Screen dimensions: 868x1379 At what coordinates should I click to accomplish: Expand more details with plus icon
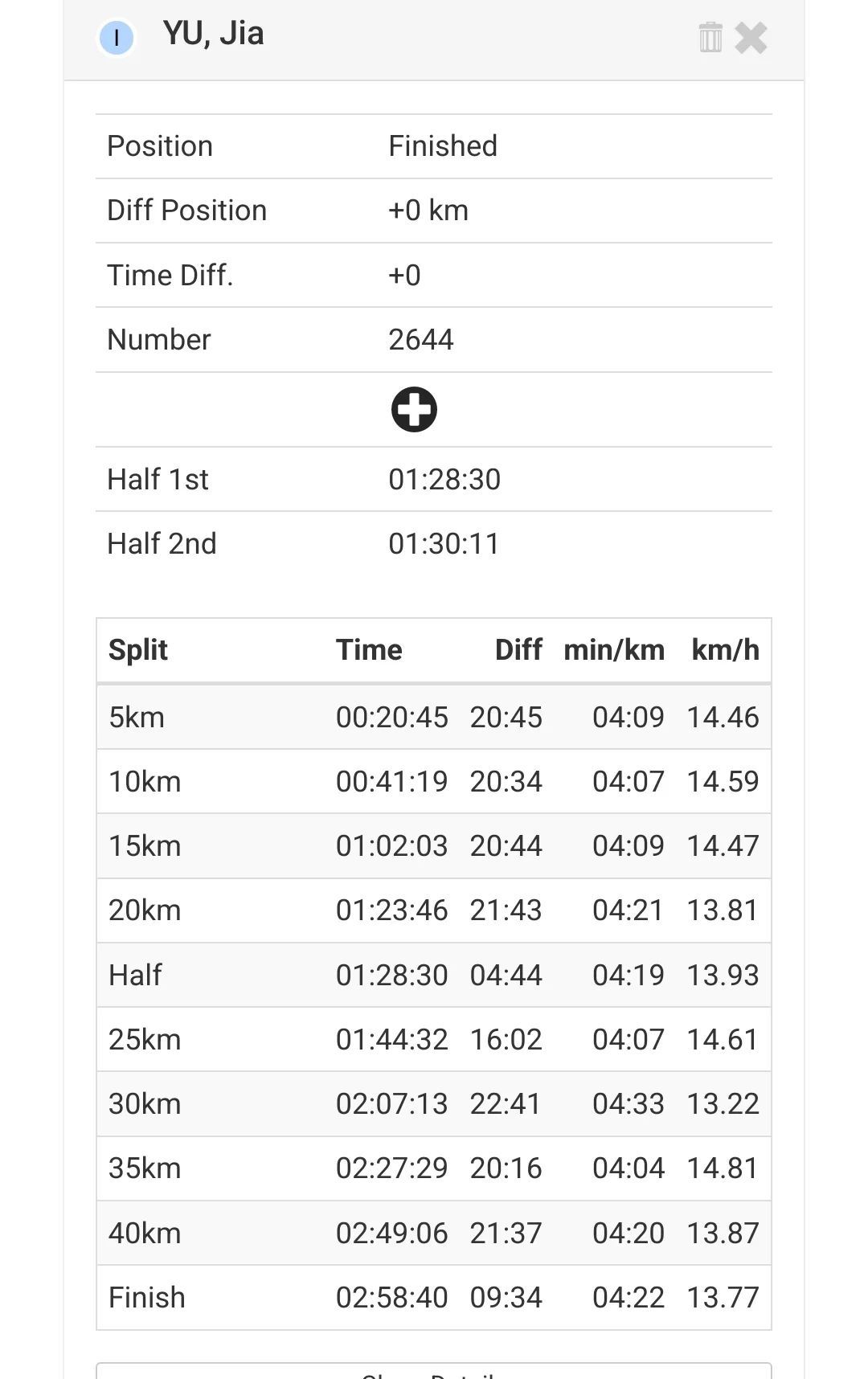coord(414,410)
